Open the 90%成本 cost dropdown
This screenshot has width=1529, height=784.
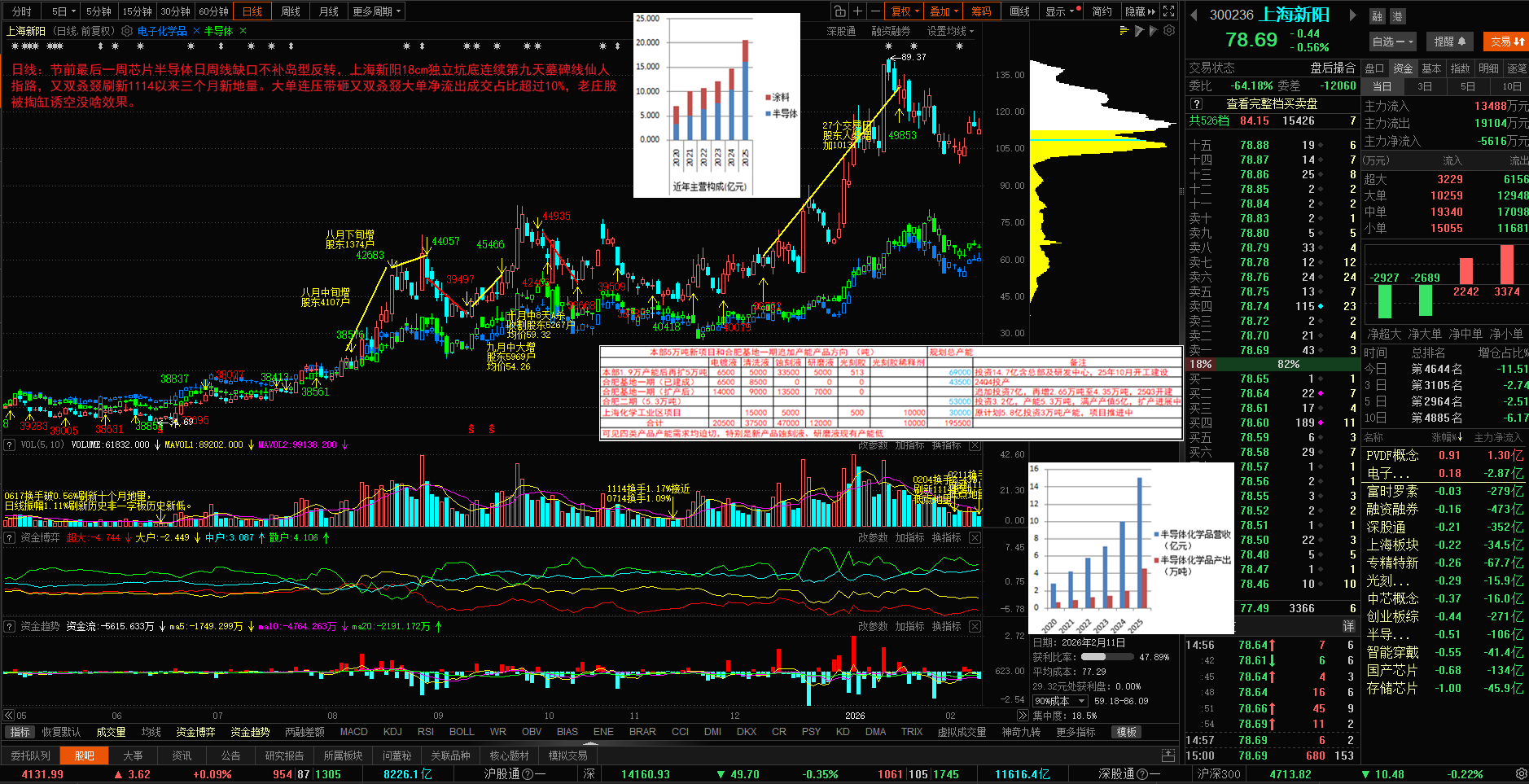pyautogui.click(x=1060, y=701)
